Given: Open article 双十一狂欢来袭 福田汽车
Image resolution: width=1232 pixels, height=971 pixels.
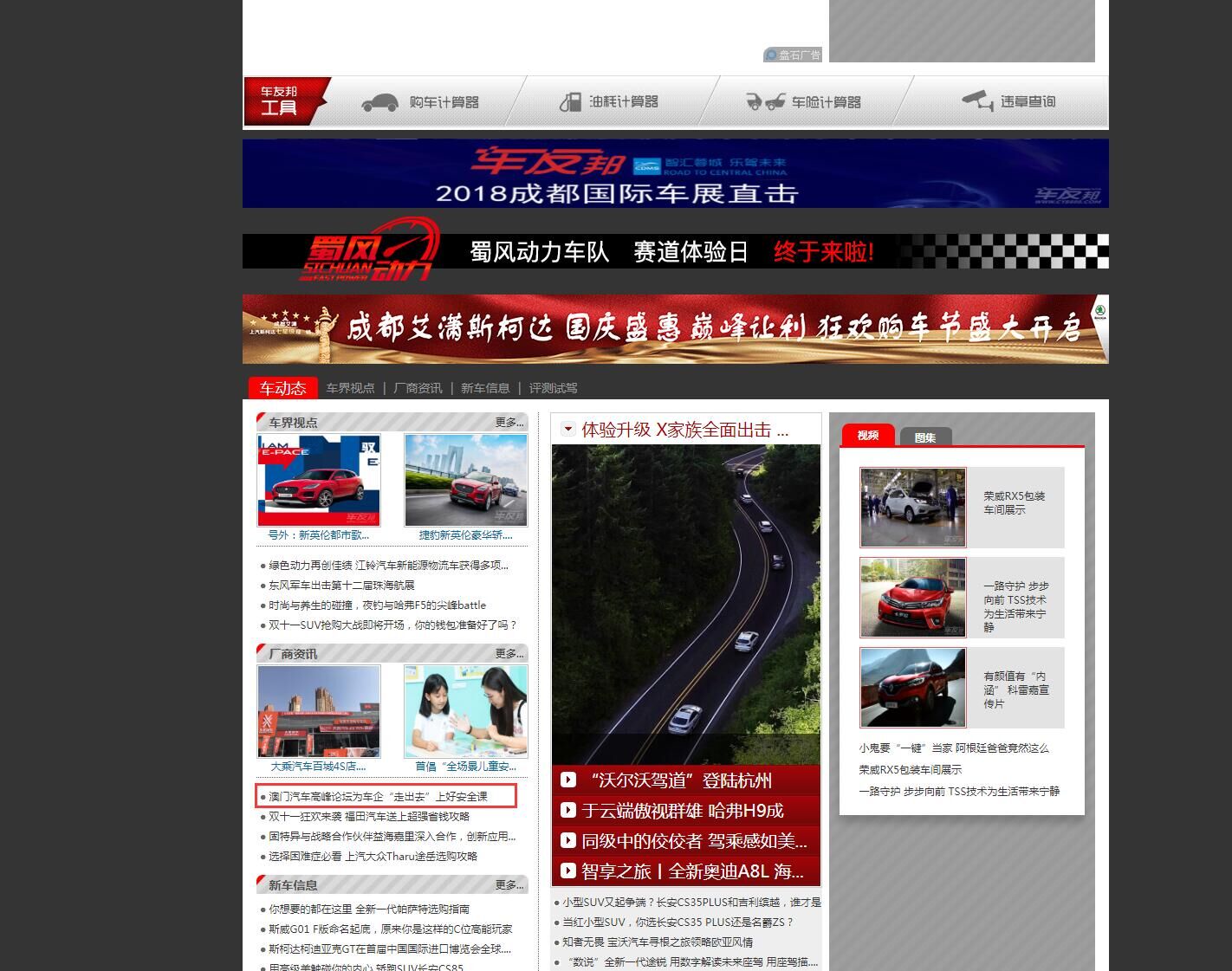Looking at the screenshot, I should pyautogui.click(x=369, y=817).
